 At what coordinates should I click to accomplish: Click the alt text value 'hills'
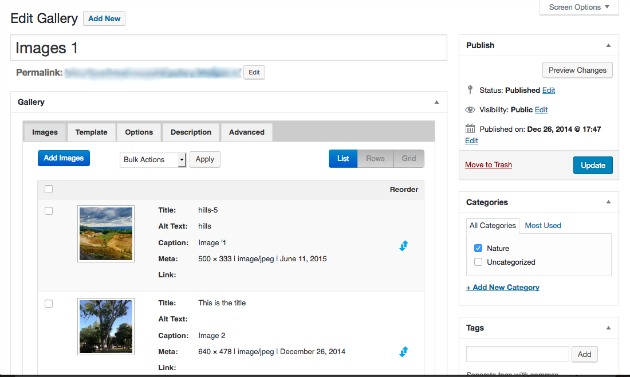[x=205, y=226]
